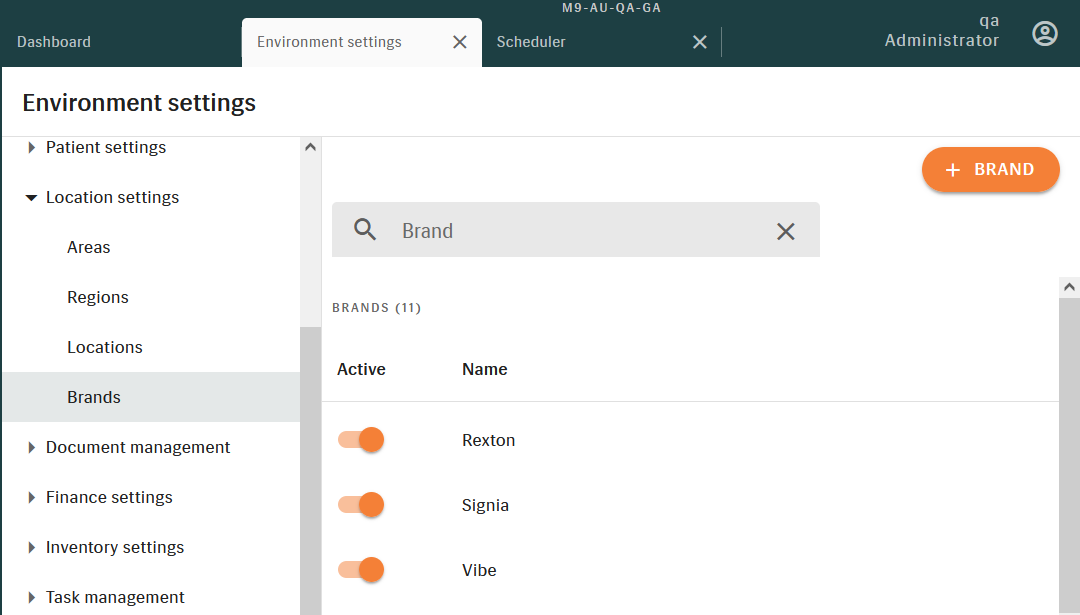Close the Environment settings tab

click(x=459, y=42)
